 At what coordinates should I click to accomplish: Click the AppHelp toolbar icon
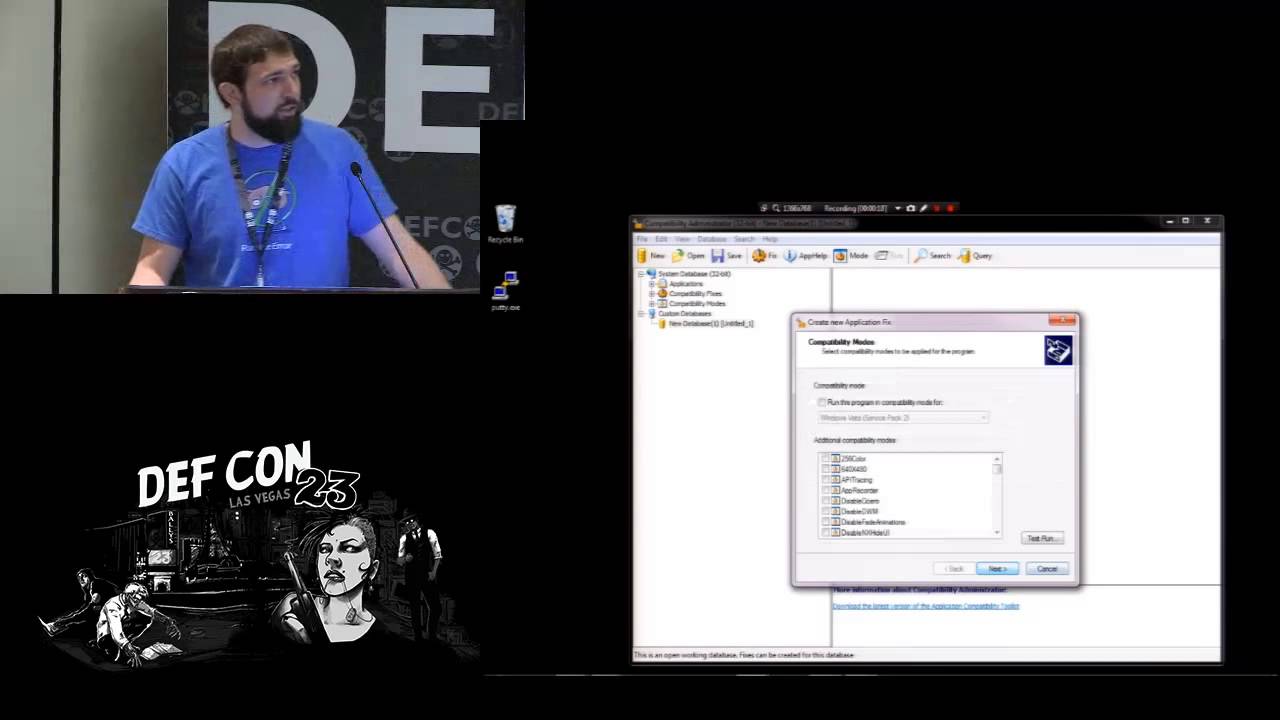(790, 256)
